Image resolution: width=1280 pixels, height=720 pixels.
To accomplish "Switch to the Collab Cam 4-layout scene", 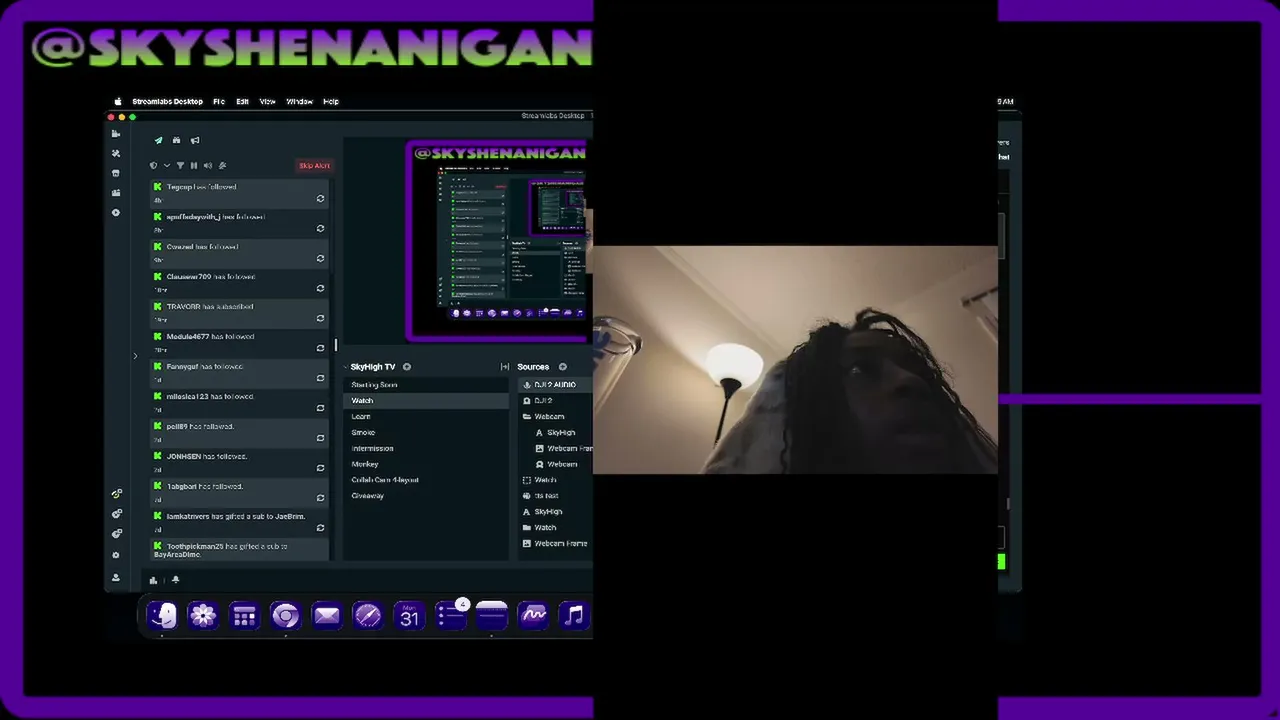I will coord(426,480).
